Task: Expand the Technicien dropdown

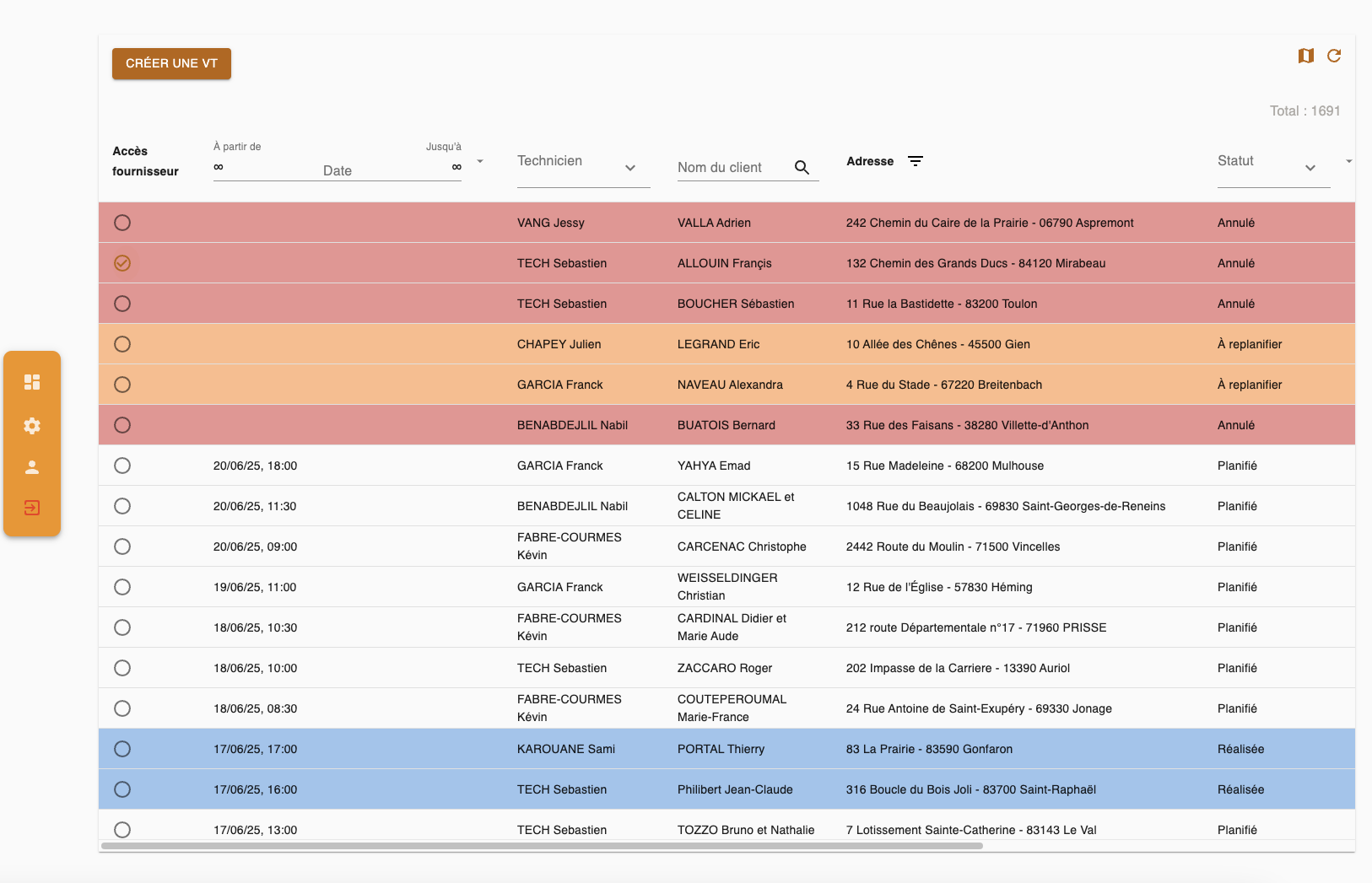Action: (x=629, y=168)
